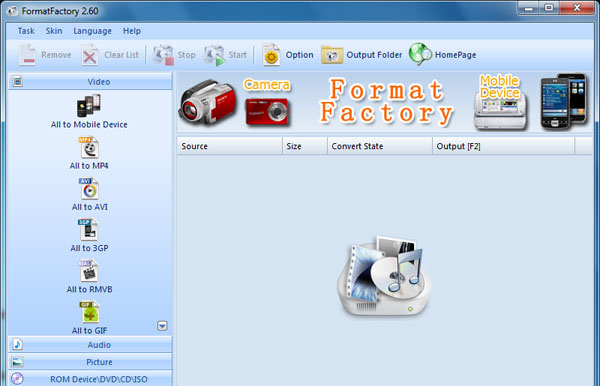Screen dimensions: 600x386
Task: Click the Stop text label
Action: tap(186, 55)
